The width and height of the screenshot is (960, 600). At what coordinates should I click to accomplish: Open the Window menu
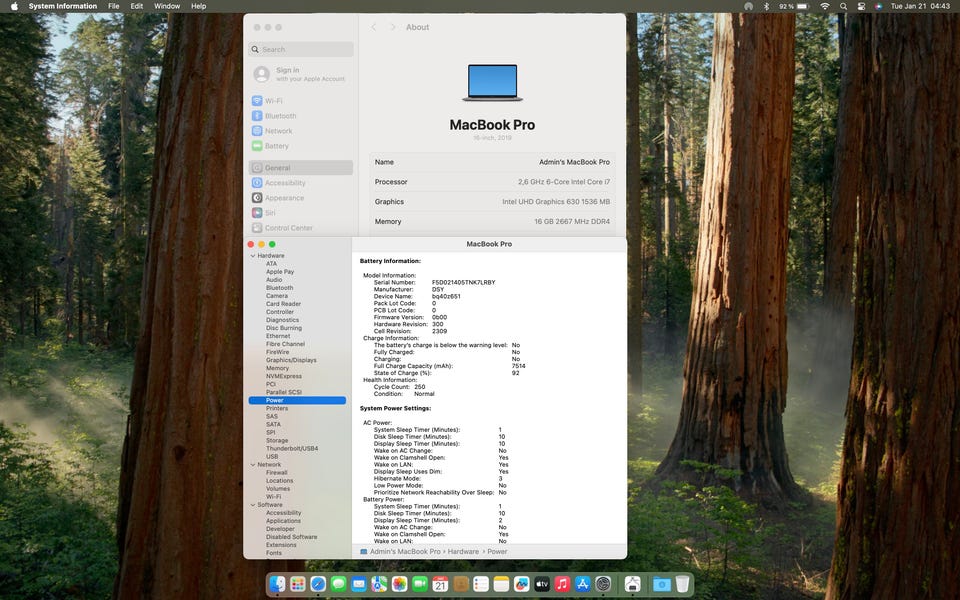[167, 6]
